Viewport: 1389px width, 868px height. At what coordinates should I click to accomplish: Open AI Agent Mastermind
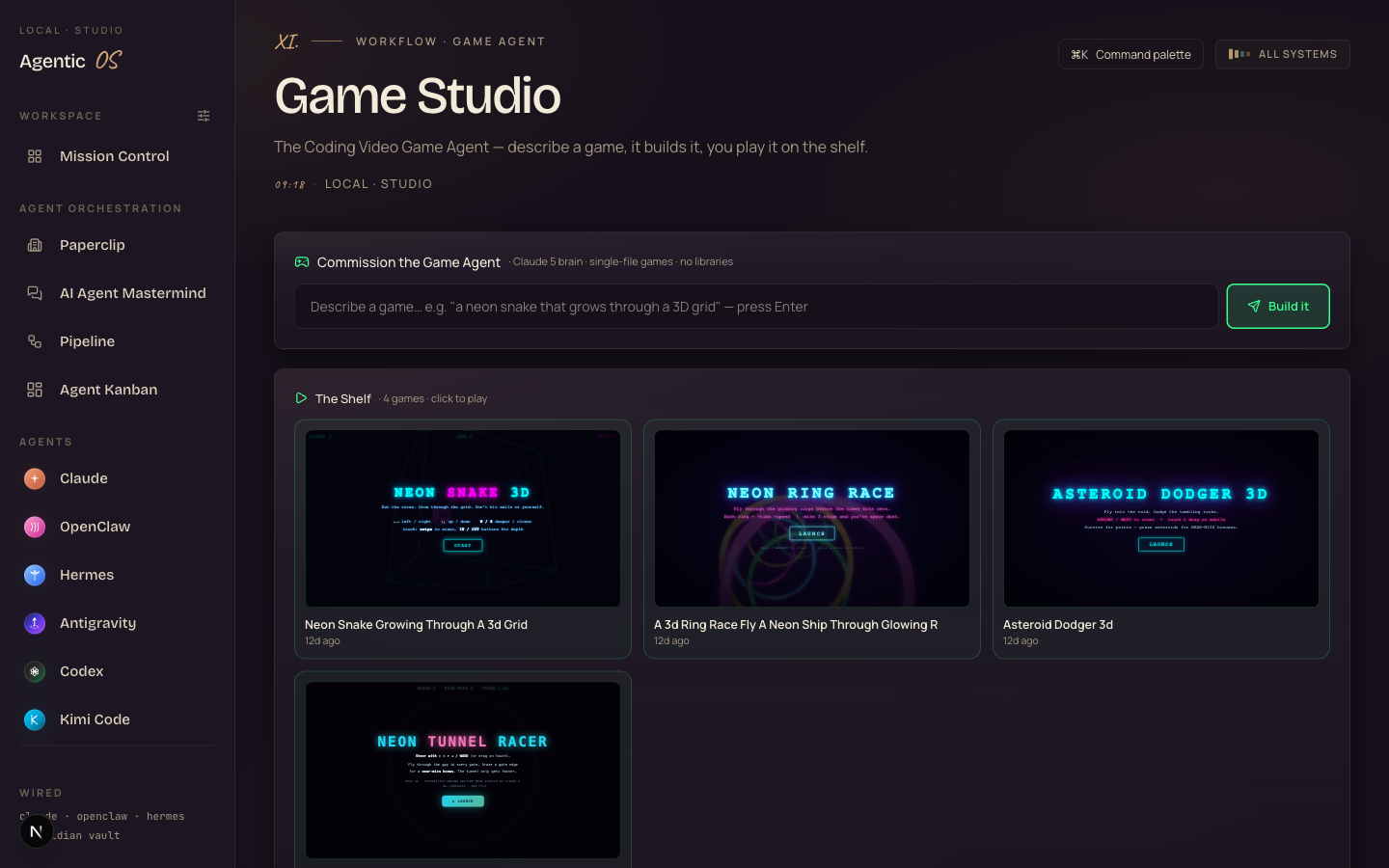[x=118, y=293]
